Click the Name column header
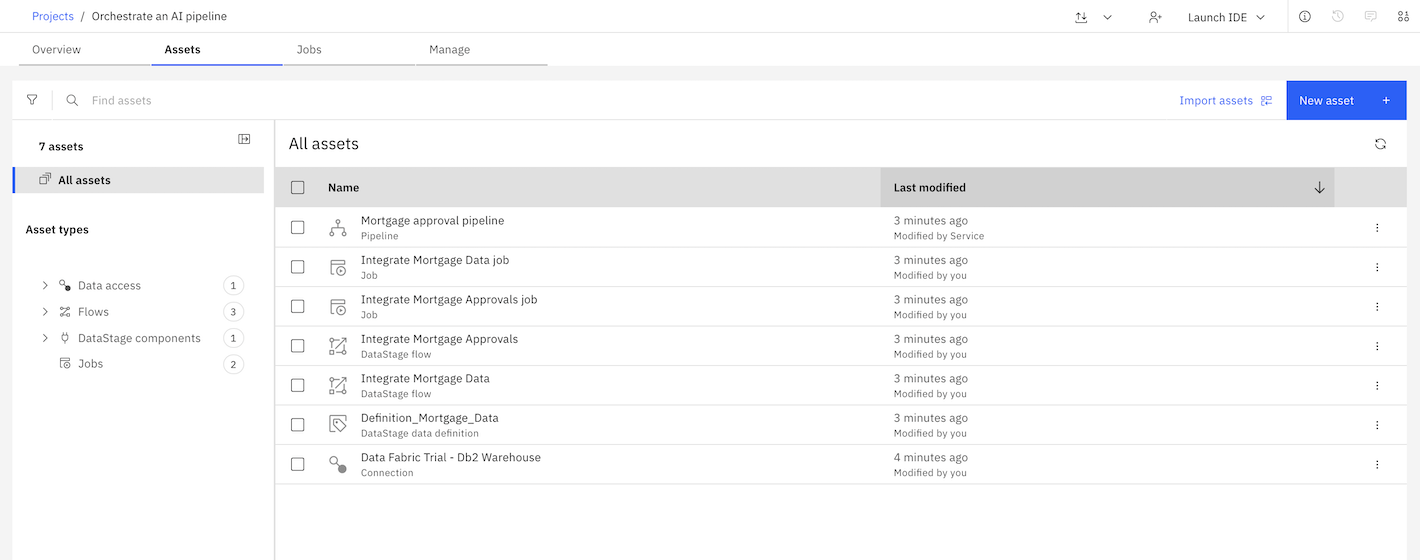 343,187
